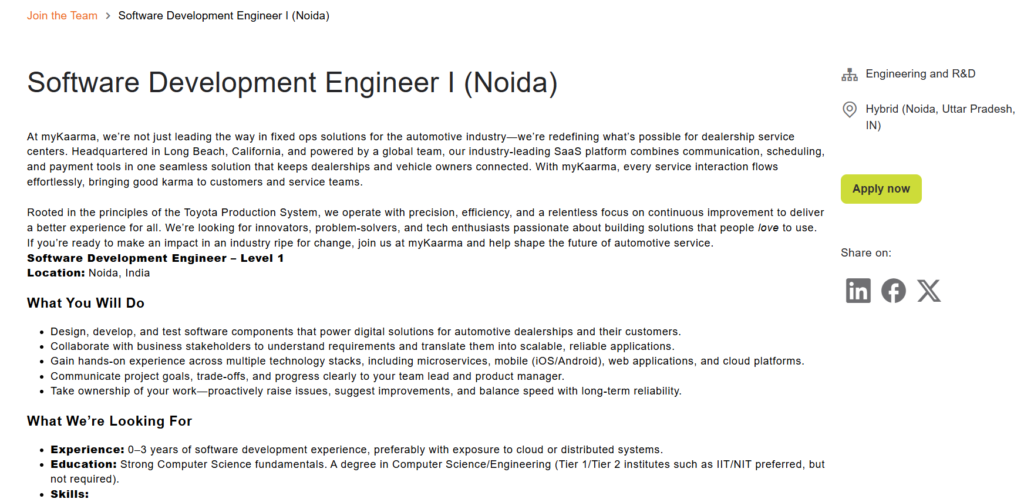Click the What We're Looking For heading
The height and width of the screenshot is (499, 1024).
click(x=109, y=421)
